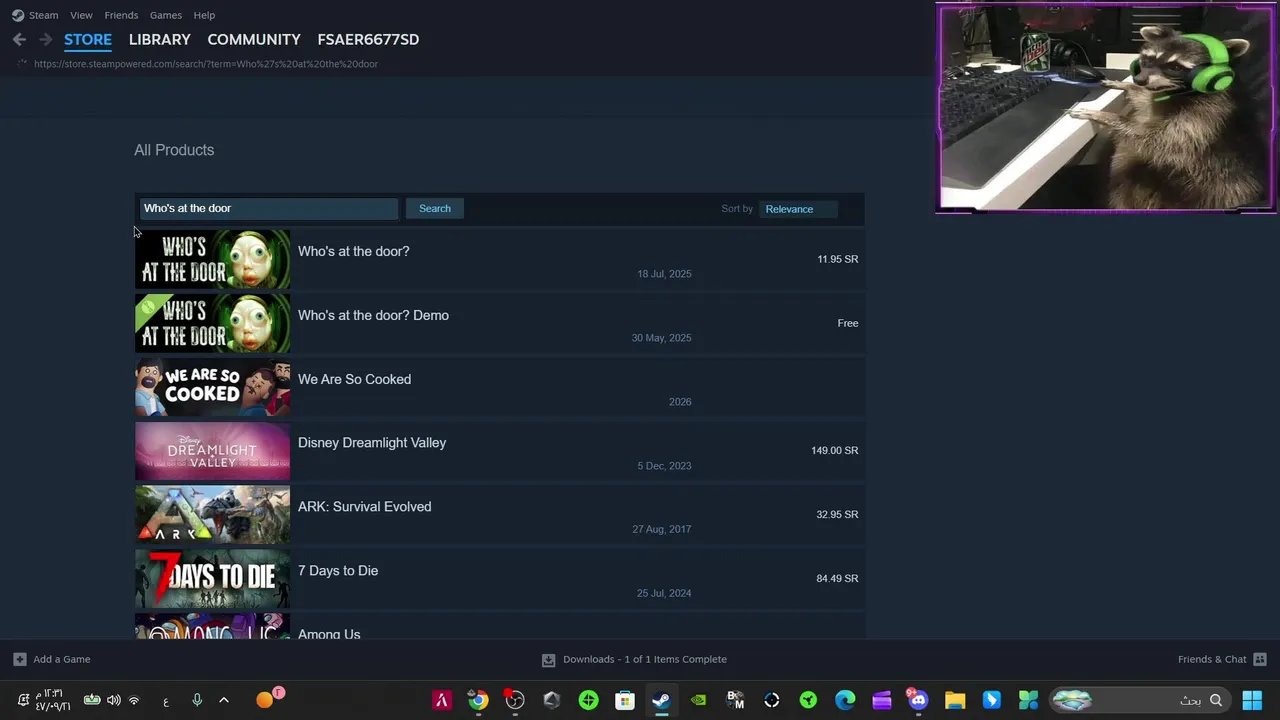This screenshot has height=720, width=1280.
Task: Click the Who's at the door? game thumbnail
Action: [212, 260]
